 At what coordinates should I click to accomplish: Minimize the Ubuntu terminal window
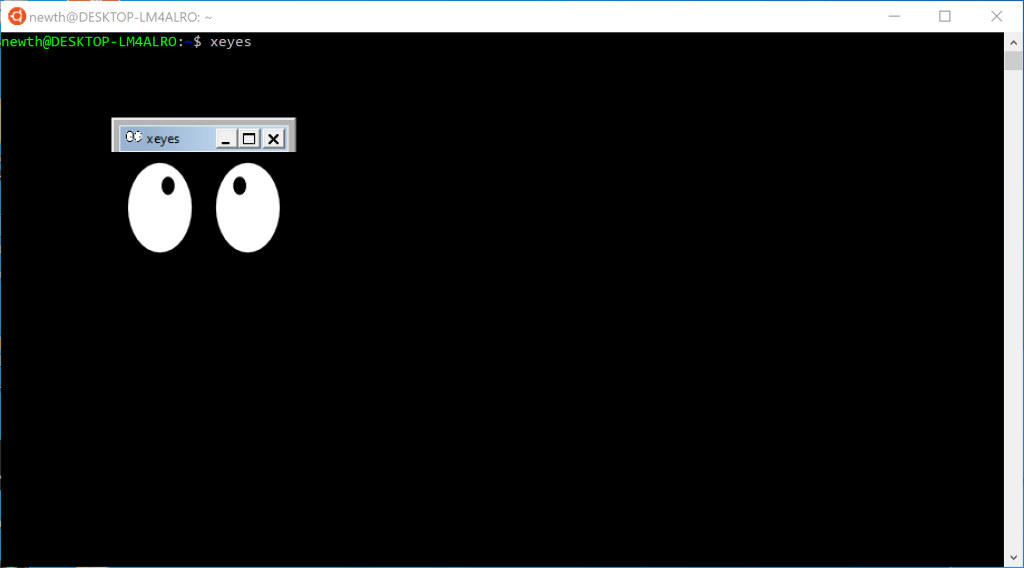point(894,16)
